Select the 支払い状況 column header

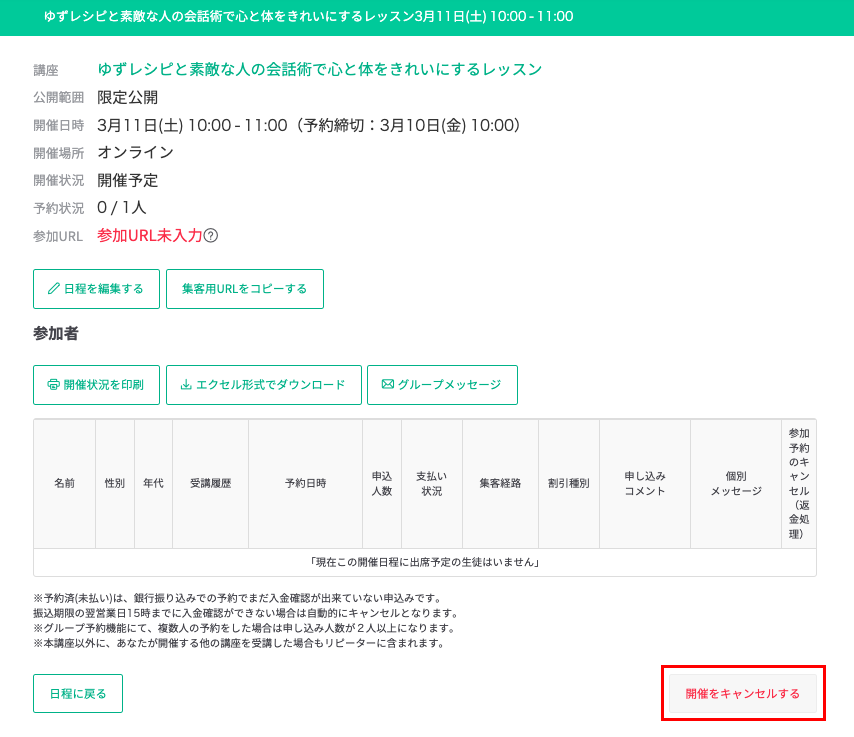click(432, 483)
